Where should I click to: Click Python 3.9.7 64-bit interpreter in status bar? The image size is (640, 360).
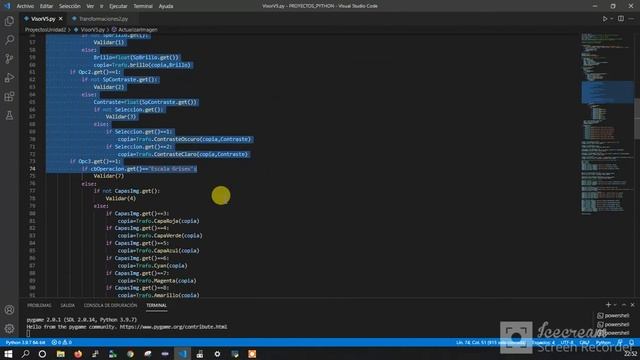point(25,342)
